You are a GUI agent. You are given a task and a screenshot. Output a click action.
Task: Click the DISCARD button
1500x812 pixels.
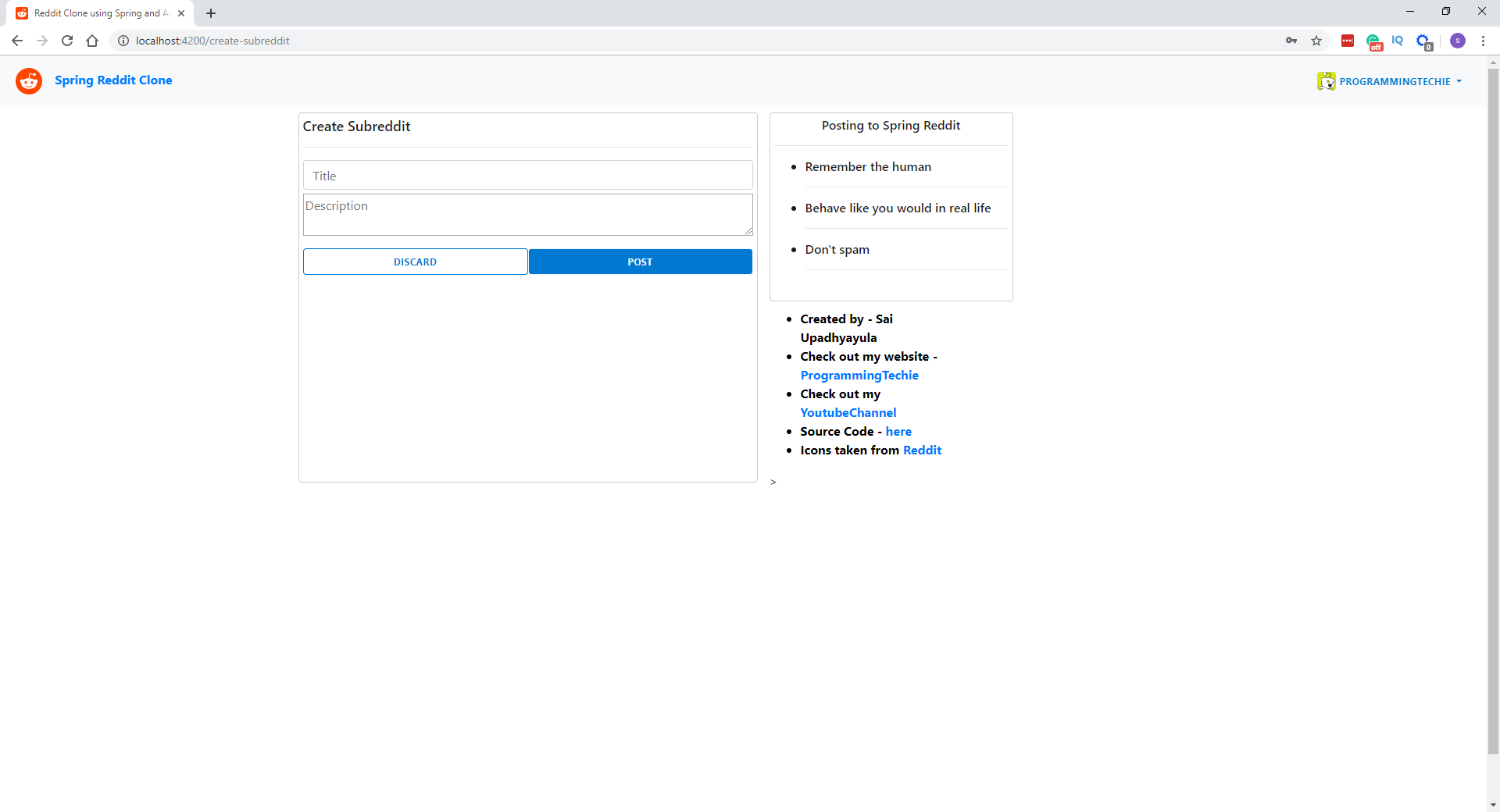pos(415,262)
